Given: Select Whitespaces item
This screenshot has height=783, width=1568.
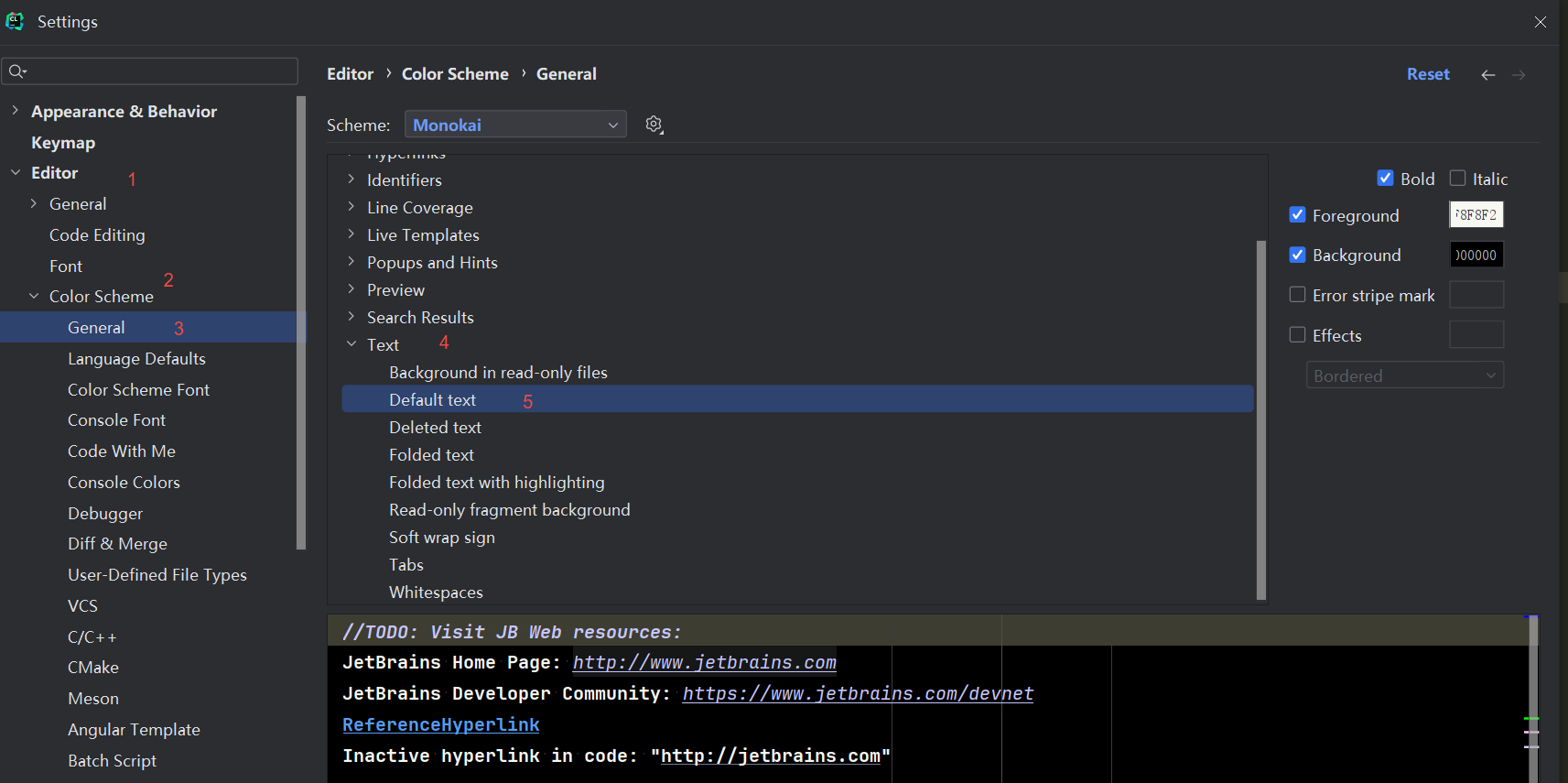Looking at the screenshot, I should (x=436, y=592).
